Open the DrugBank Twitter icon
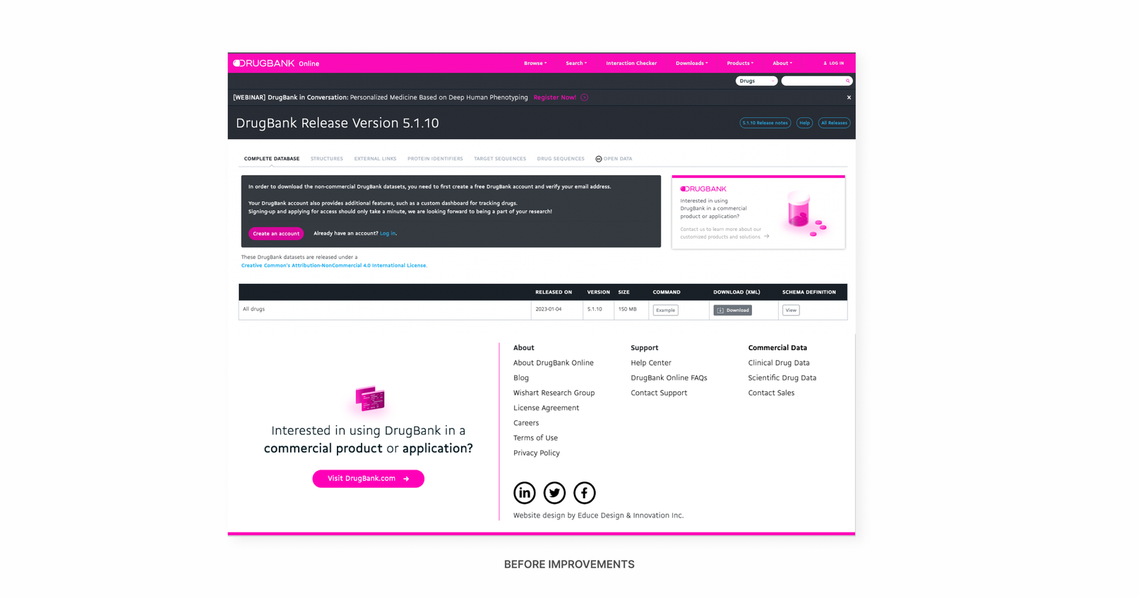Image resolution: width=1139 pixels, height=598 pixels. 554,493
